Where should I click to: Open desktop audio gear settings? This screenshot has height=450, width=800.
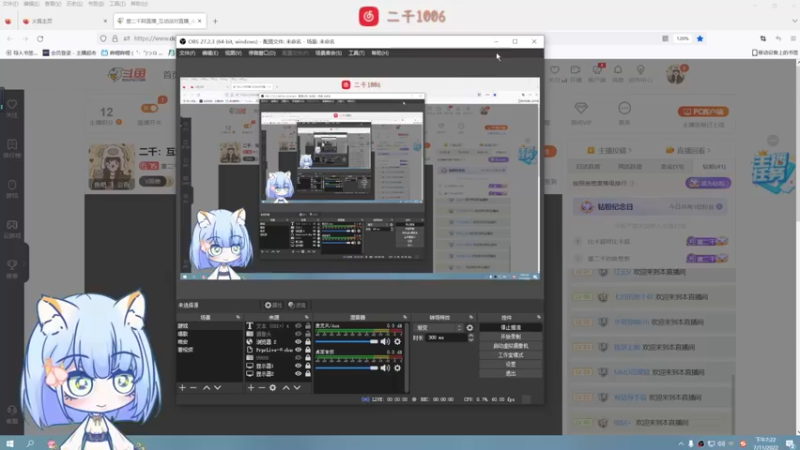[397, 368]
